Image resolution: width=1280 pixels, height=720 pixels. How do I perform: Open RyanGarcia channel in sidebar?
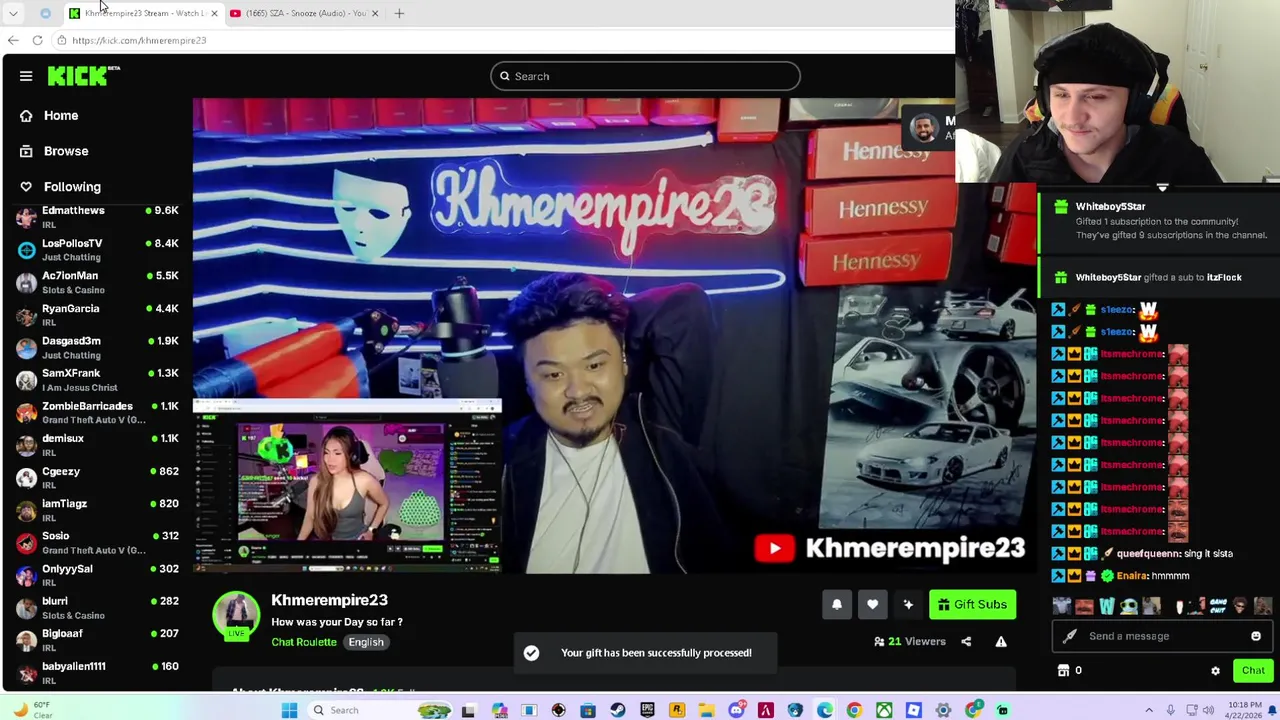coord(97,315)
